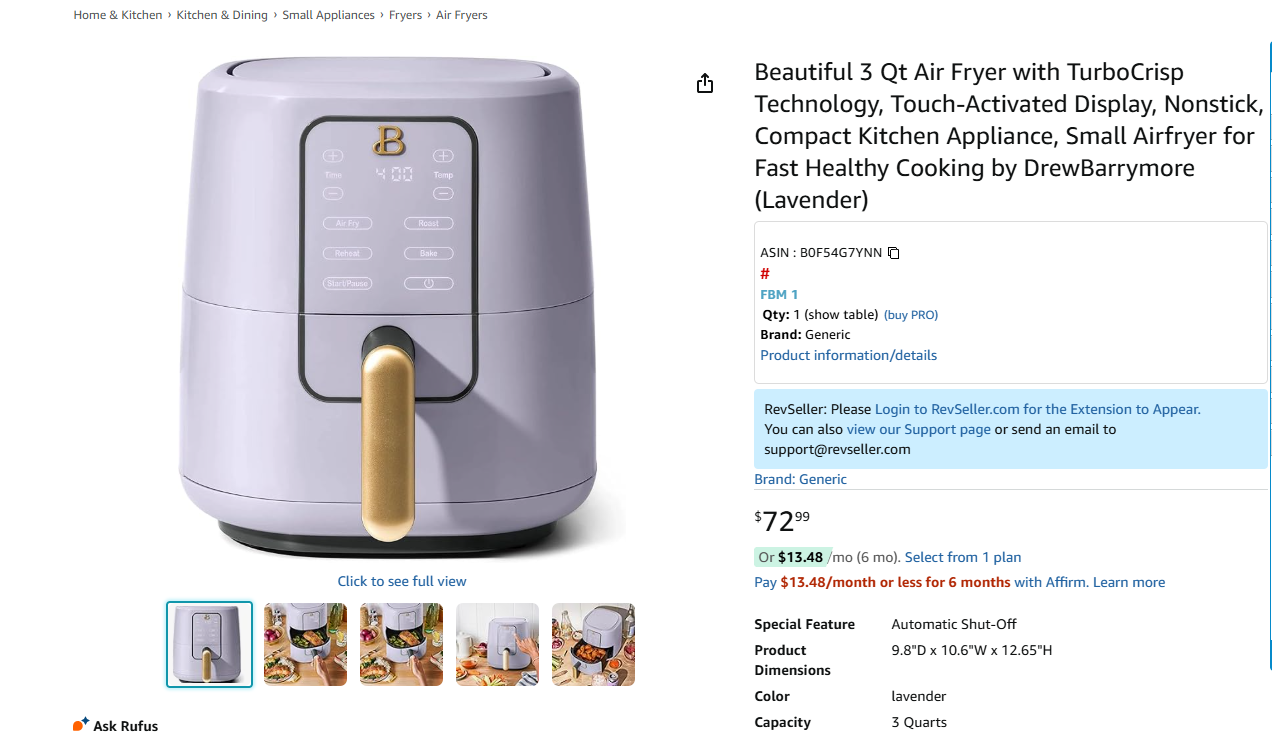Select the second thumbnail with food basket

[305, 645]
